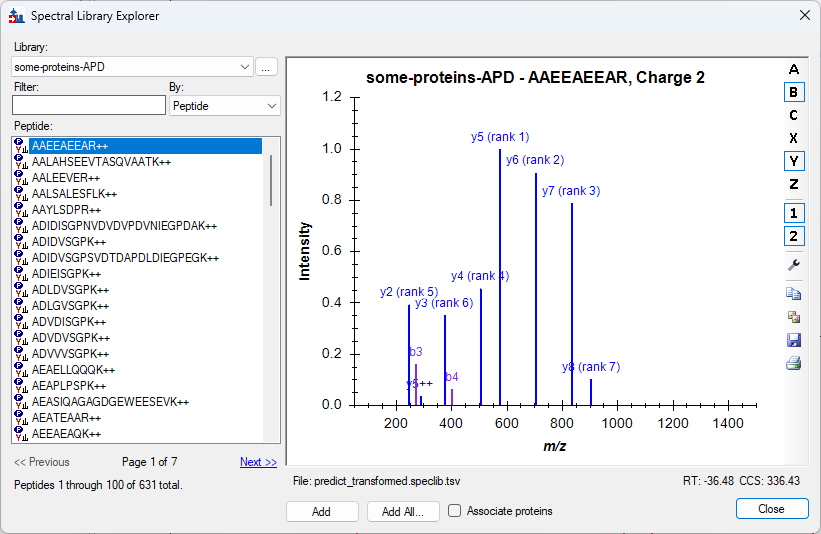Toggle charge 2 ions button
The image size is (821, 534).
click(794, 236)
